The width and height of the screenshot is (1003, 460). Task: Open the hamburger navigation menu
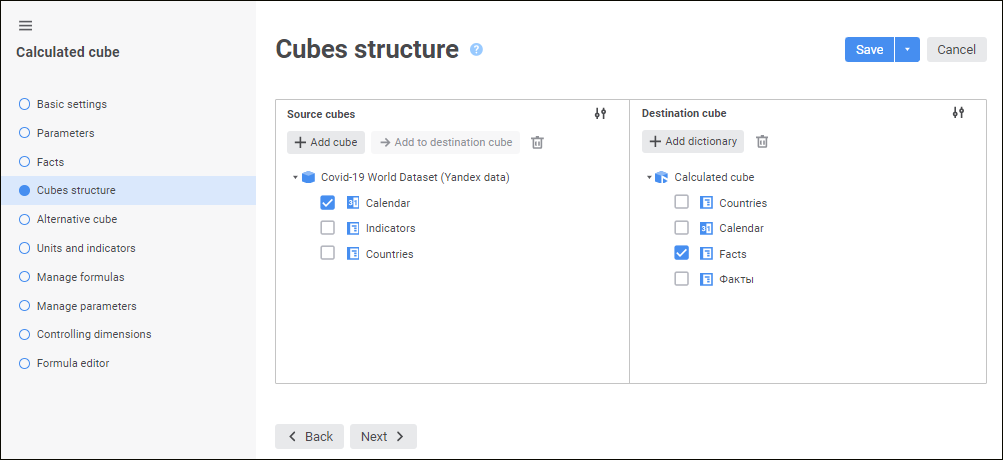25,25
